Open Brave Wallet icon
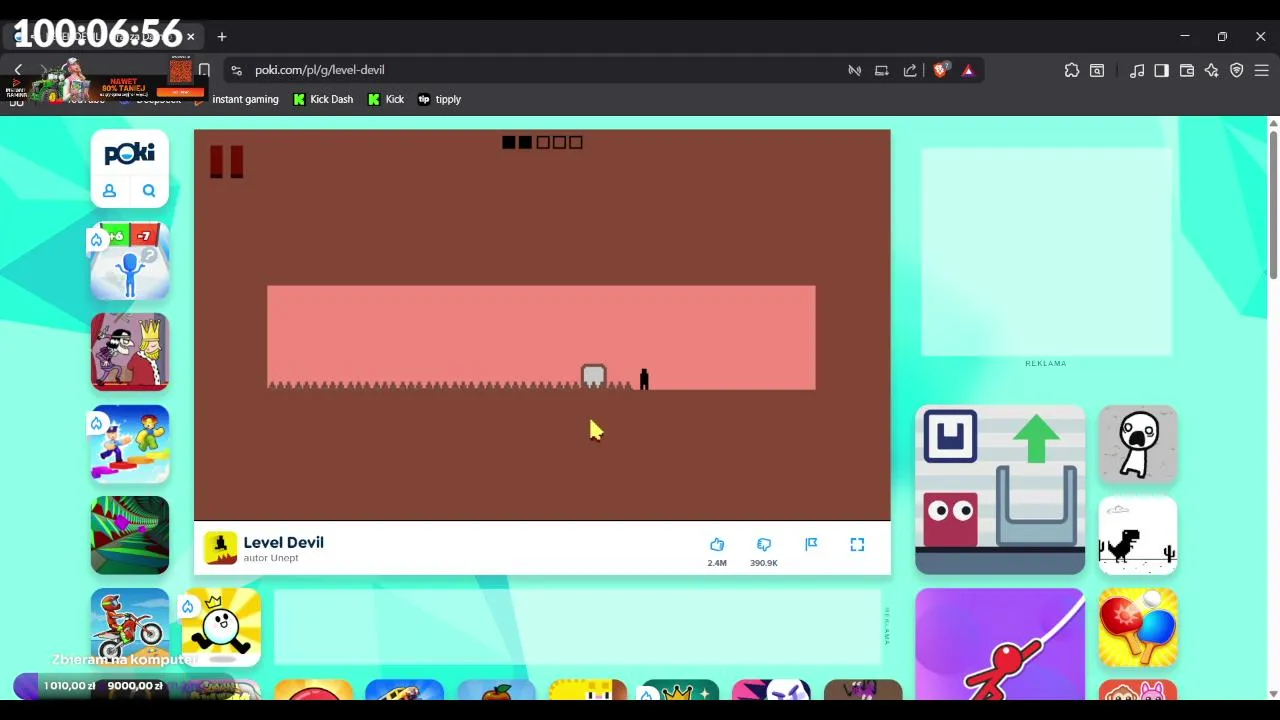Viewport: 1280px width, 720px height. pos(1187,70)
